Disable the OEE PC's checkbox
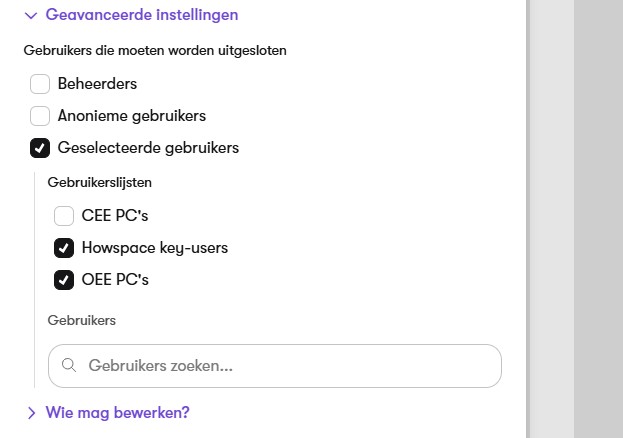623x438 pixels. click(64, 280)
